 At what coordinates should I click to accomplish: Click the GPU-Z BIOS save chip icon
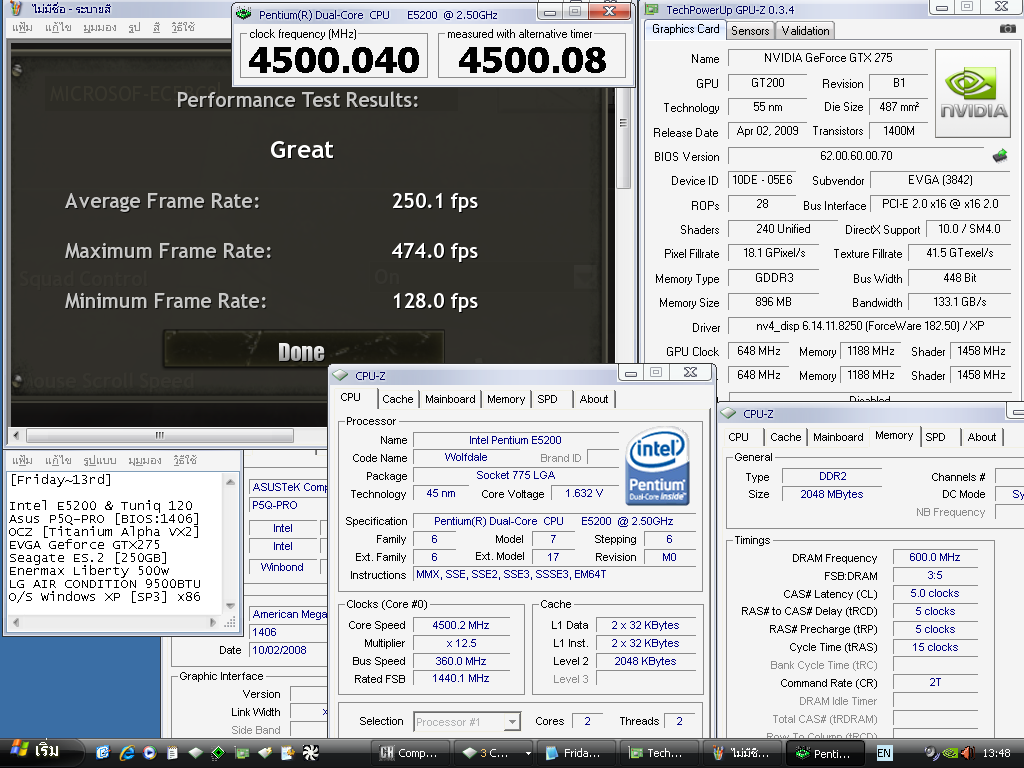1000,155
